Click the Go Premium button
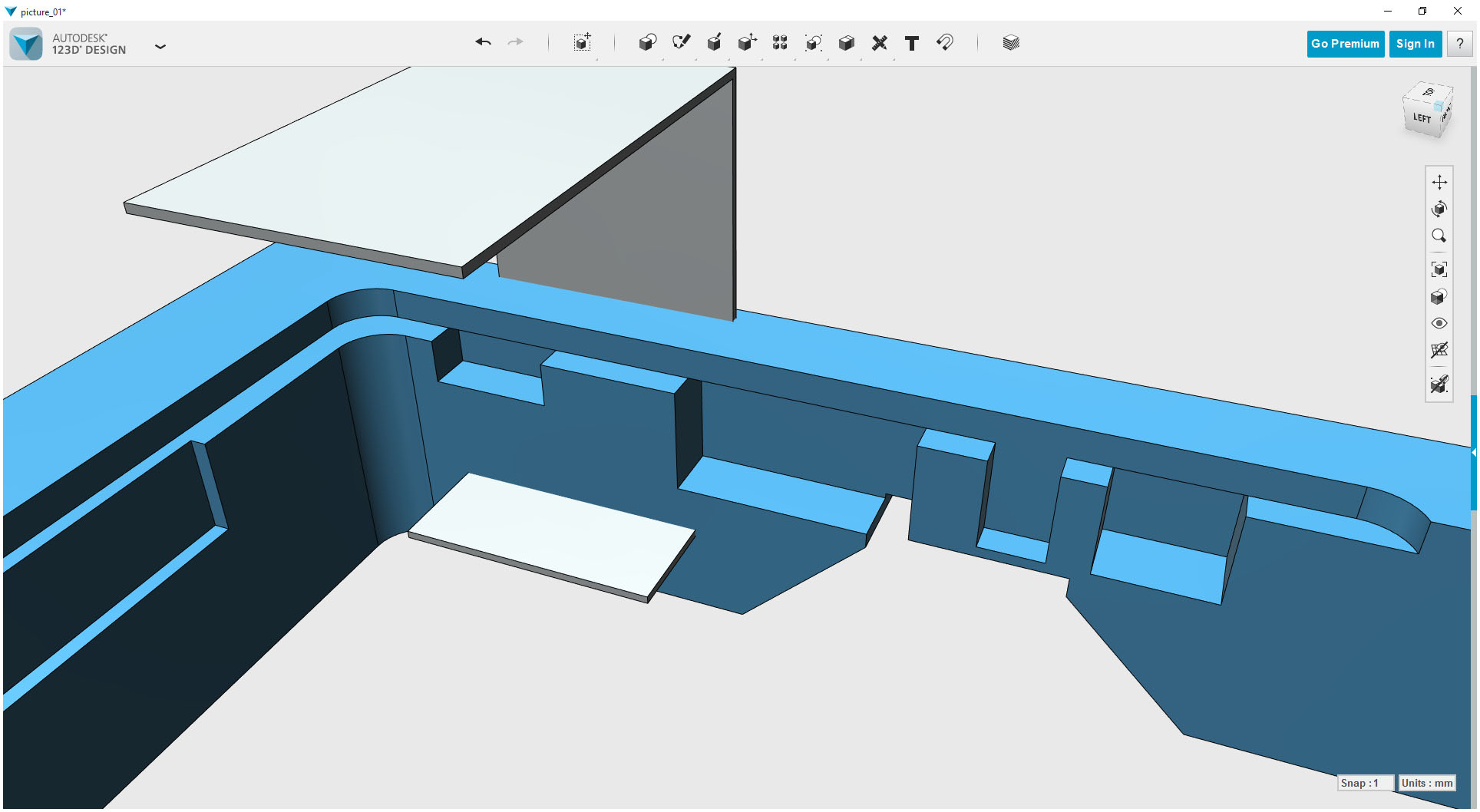 click(1345, 44)
